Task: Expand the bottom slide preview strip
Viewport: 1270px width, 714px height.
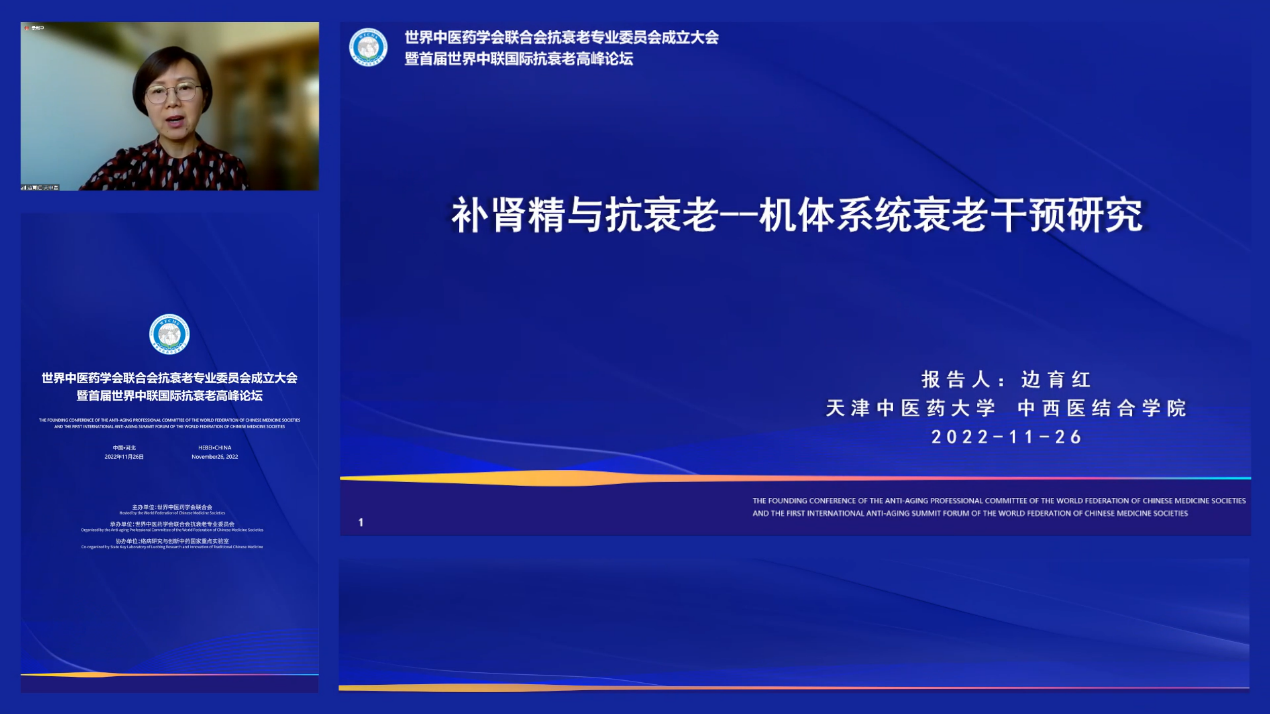Action: point(800,630)
